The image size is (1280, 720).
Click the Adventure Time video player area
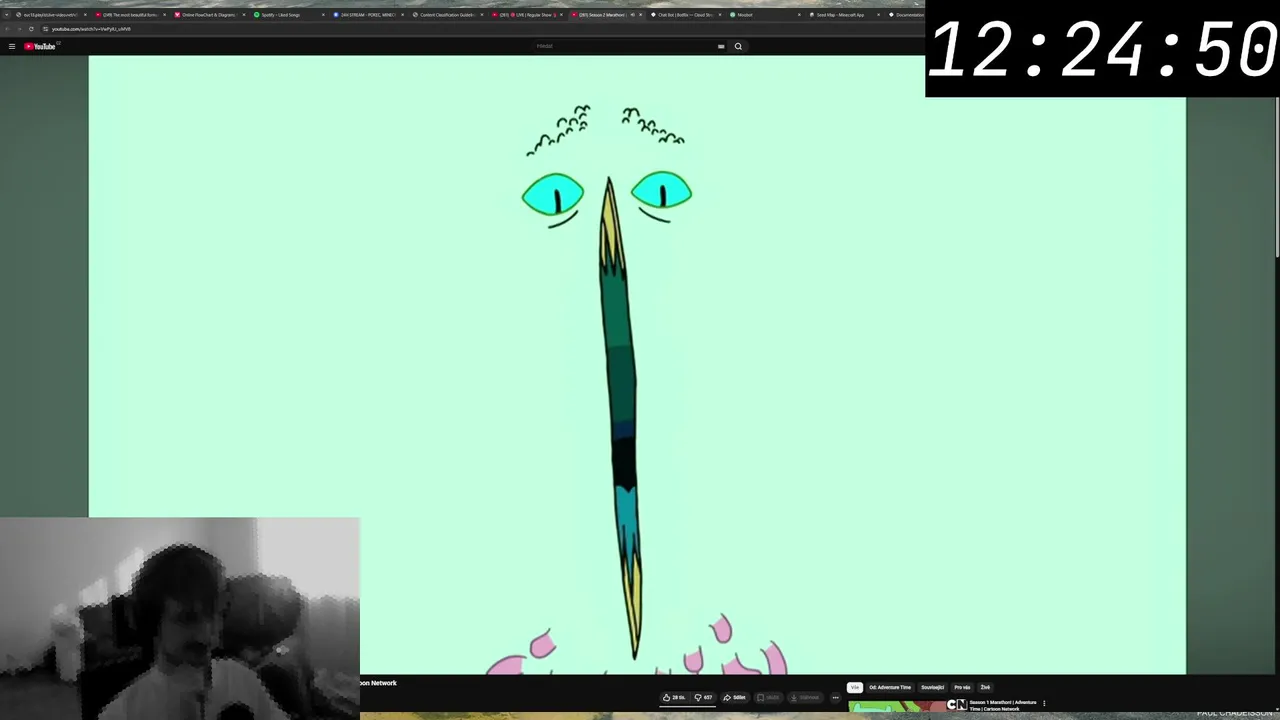(637, 365)
